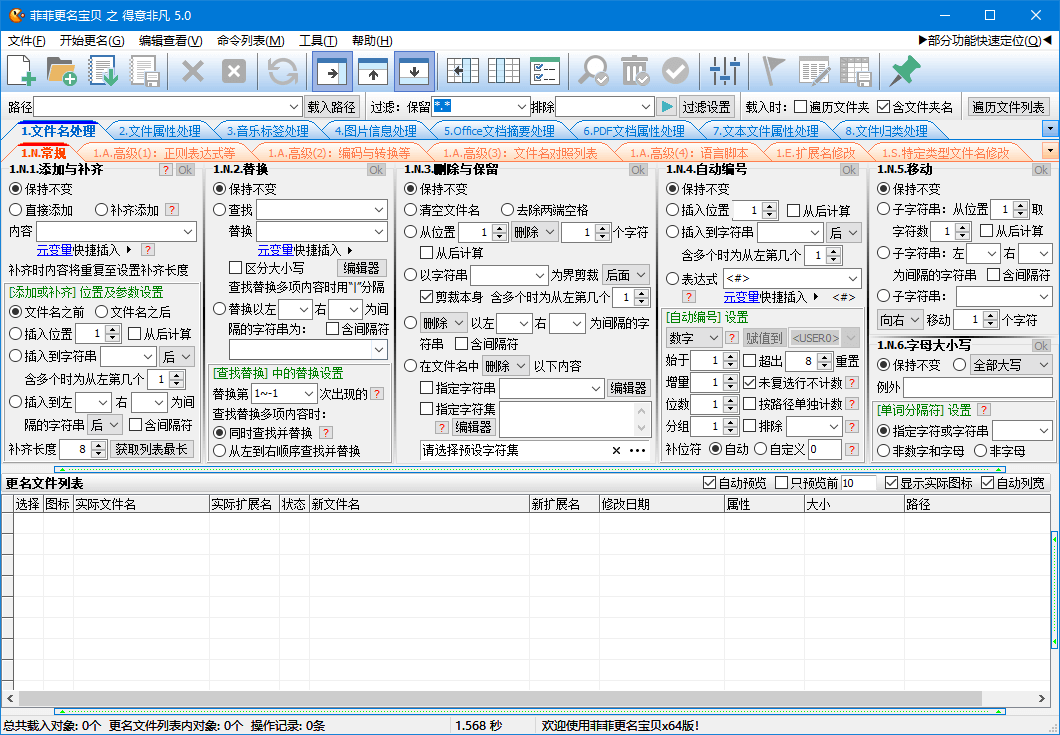Click the trash bin with checkmark icon

click(x=634, y=70)
